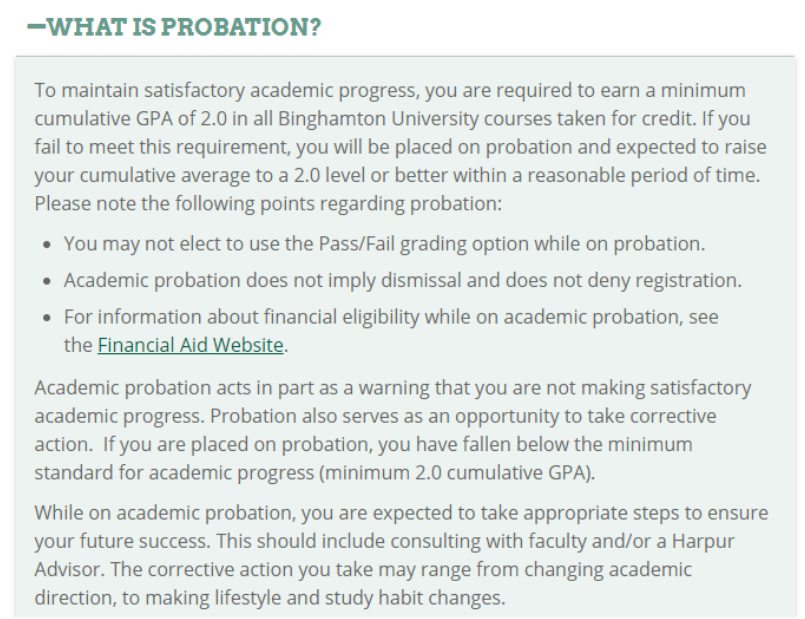
Task: Click the Pass/Fail grading option bullet sentence
Action: 384,243
